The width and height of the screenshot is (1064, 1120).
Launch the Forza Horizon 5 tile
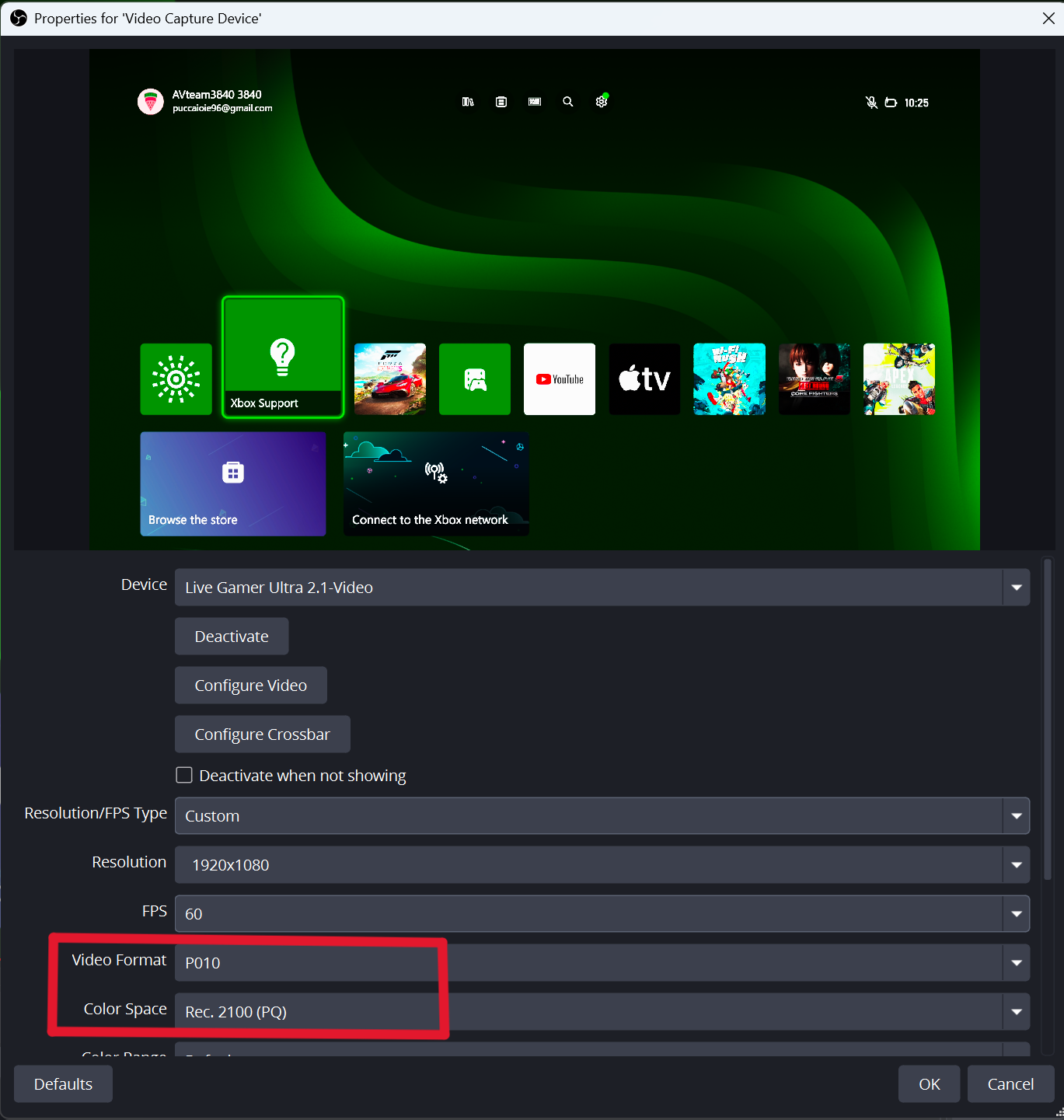click(x=390, y=379)
